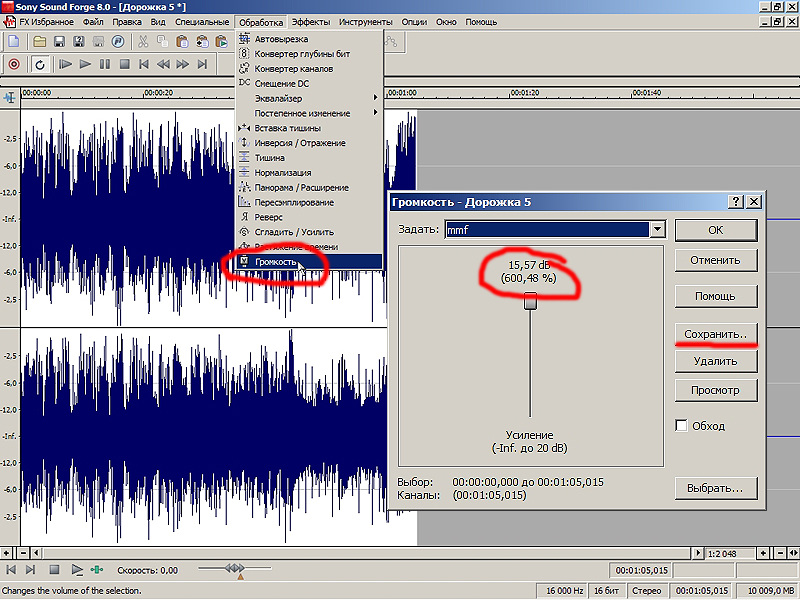Expand the Эквалайзер submenu

310,98
